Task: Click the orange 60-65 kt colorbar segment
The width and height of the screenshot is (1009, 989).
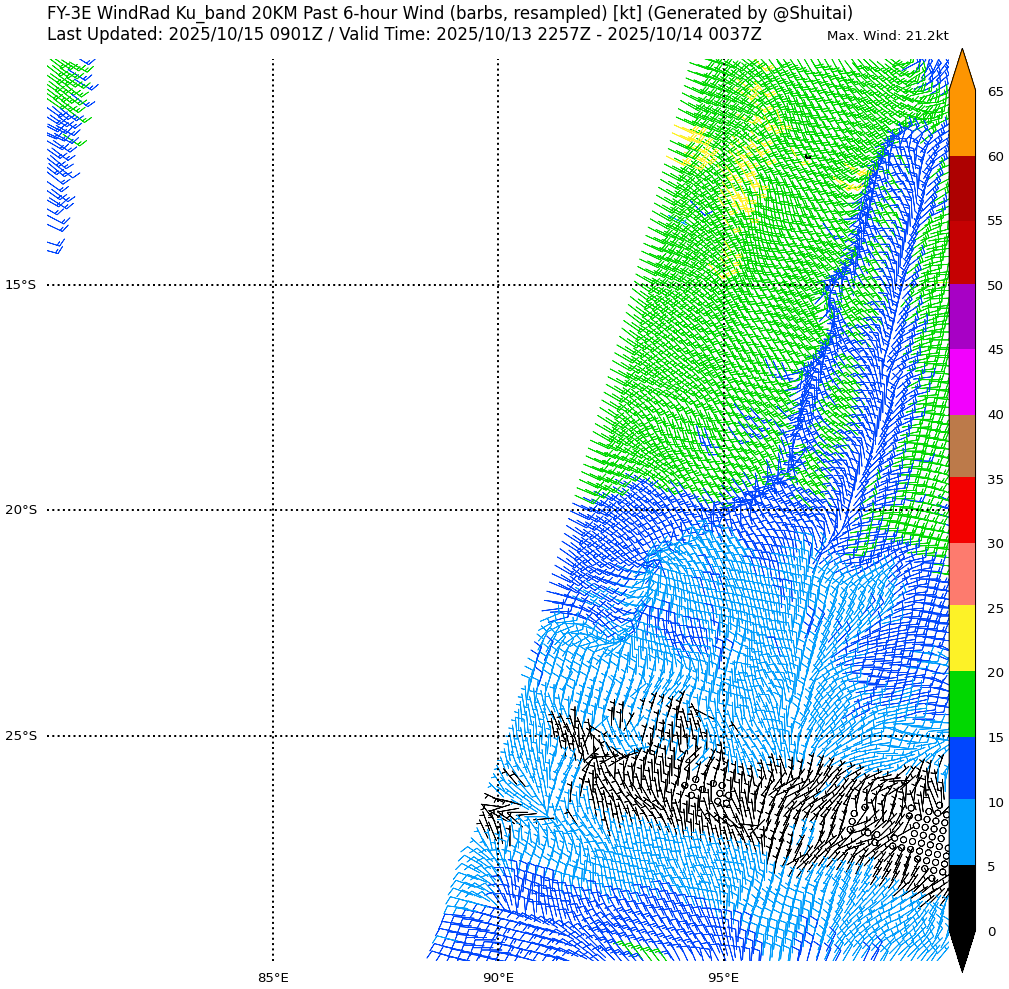Action: coord(961,123)
